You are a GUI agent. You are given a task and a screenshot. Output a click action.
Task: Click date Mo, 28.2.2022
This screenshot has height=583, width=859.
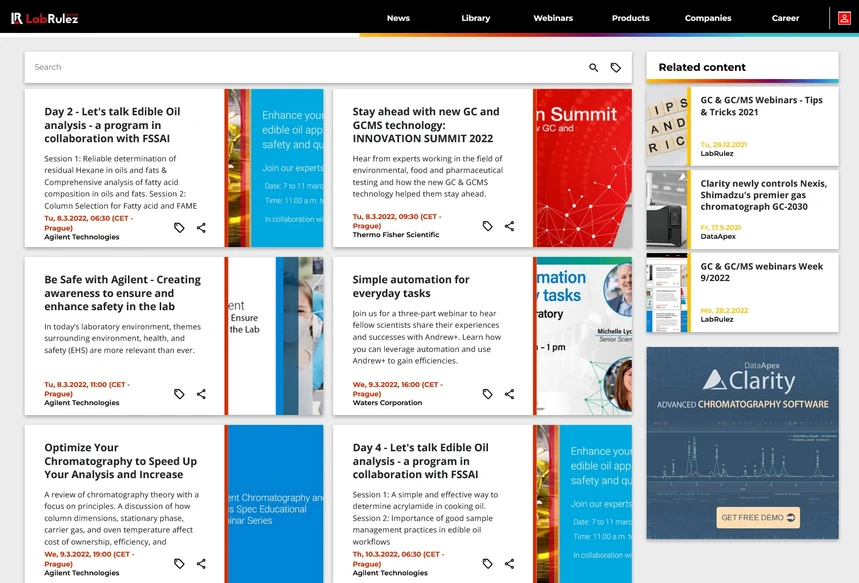(x=724, y=310)
